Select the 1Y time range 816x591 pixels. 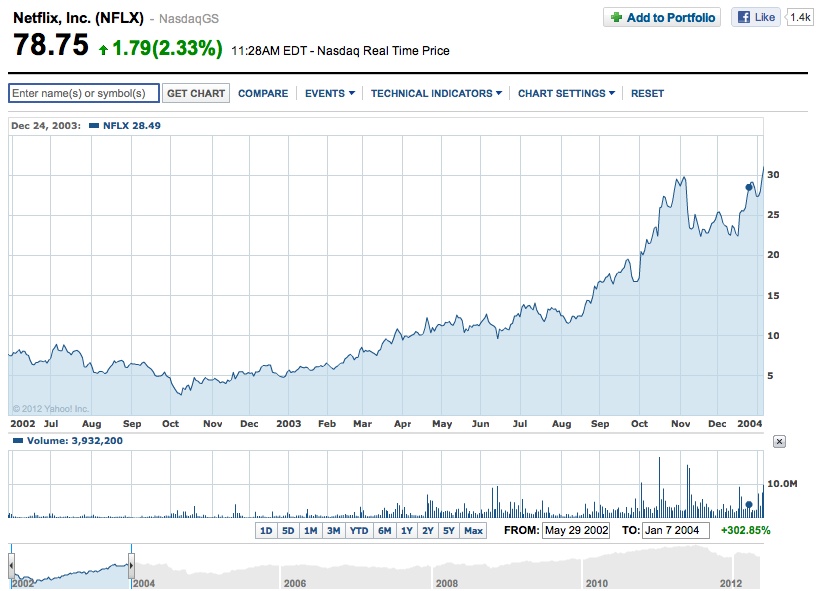(x=406, y=531)
